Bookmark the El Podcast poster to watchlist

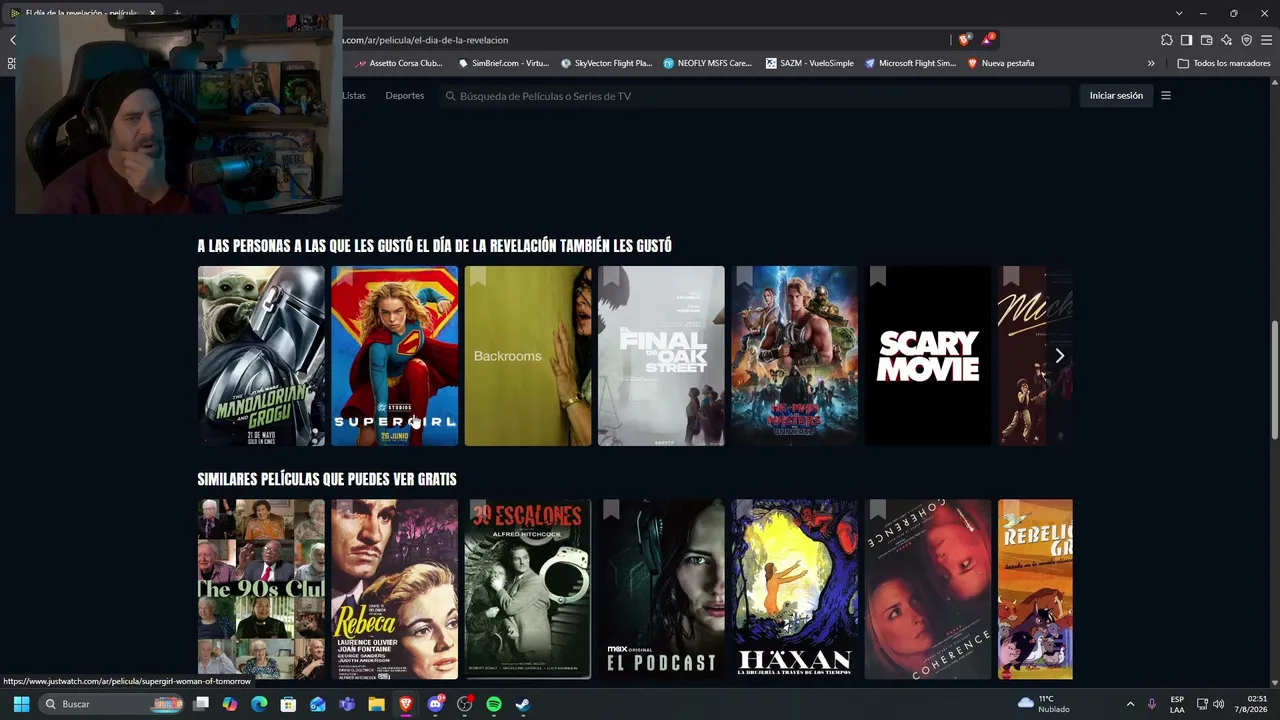coord(611,510)
